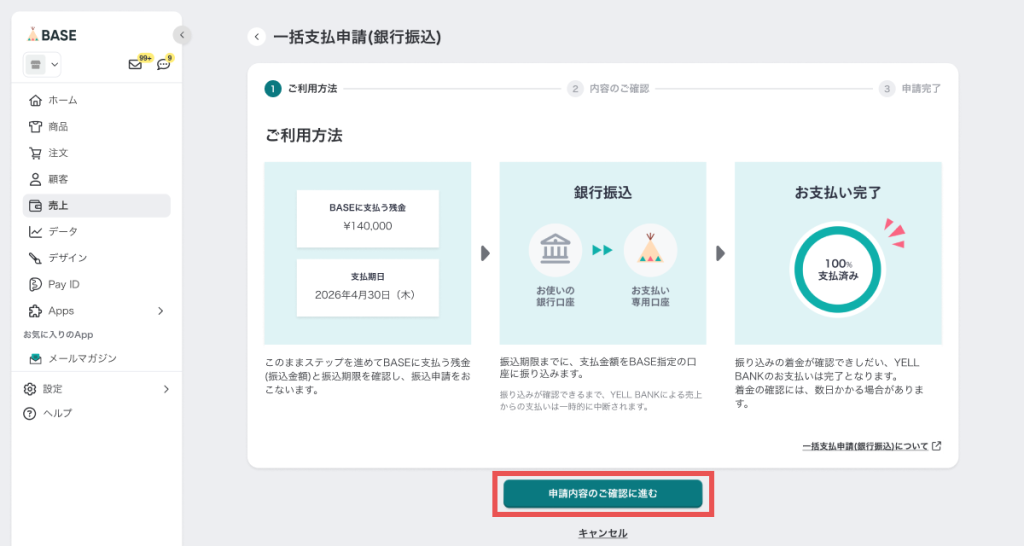Click 申請内容のご確認に進む button
The image size is (1024, 546).
[x=602, y=494]
